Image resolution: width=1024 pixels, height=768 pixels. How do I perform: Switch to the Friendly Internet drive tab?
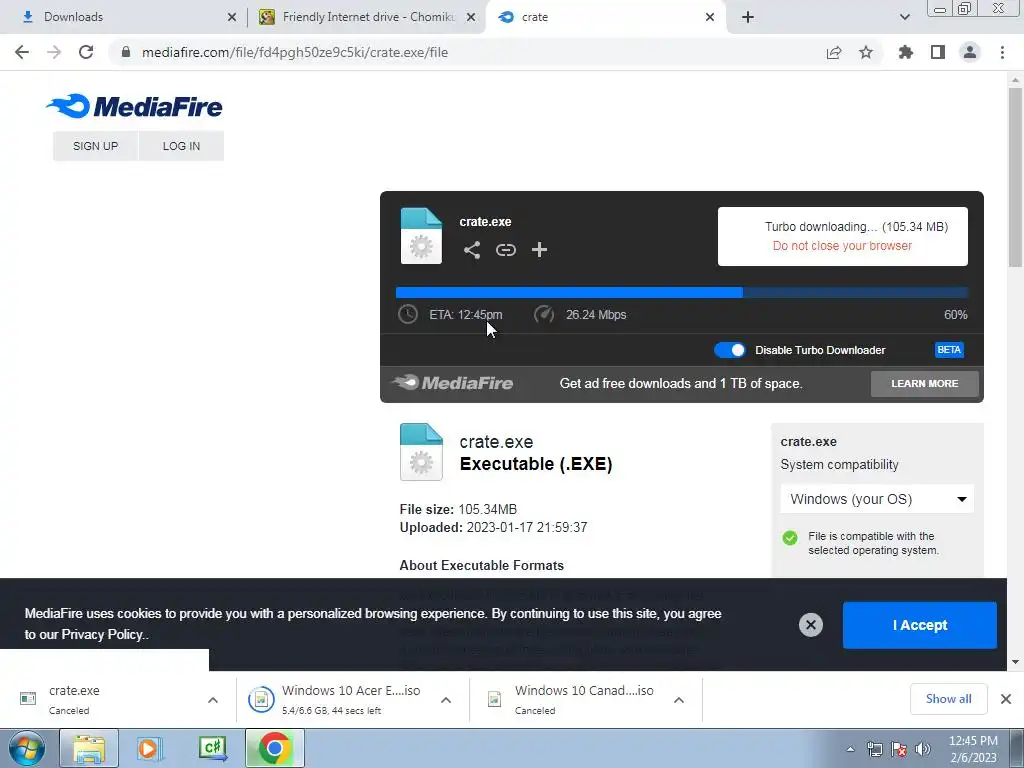(x=368, y=17)
